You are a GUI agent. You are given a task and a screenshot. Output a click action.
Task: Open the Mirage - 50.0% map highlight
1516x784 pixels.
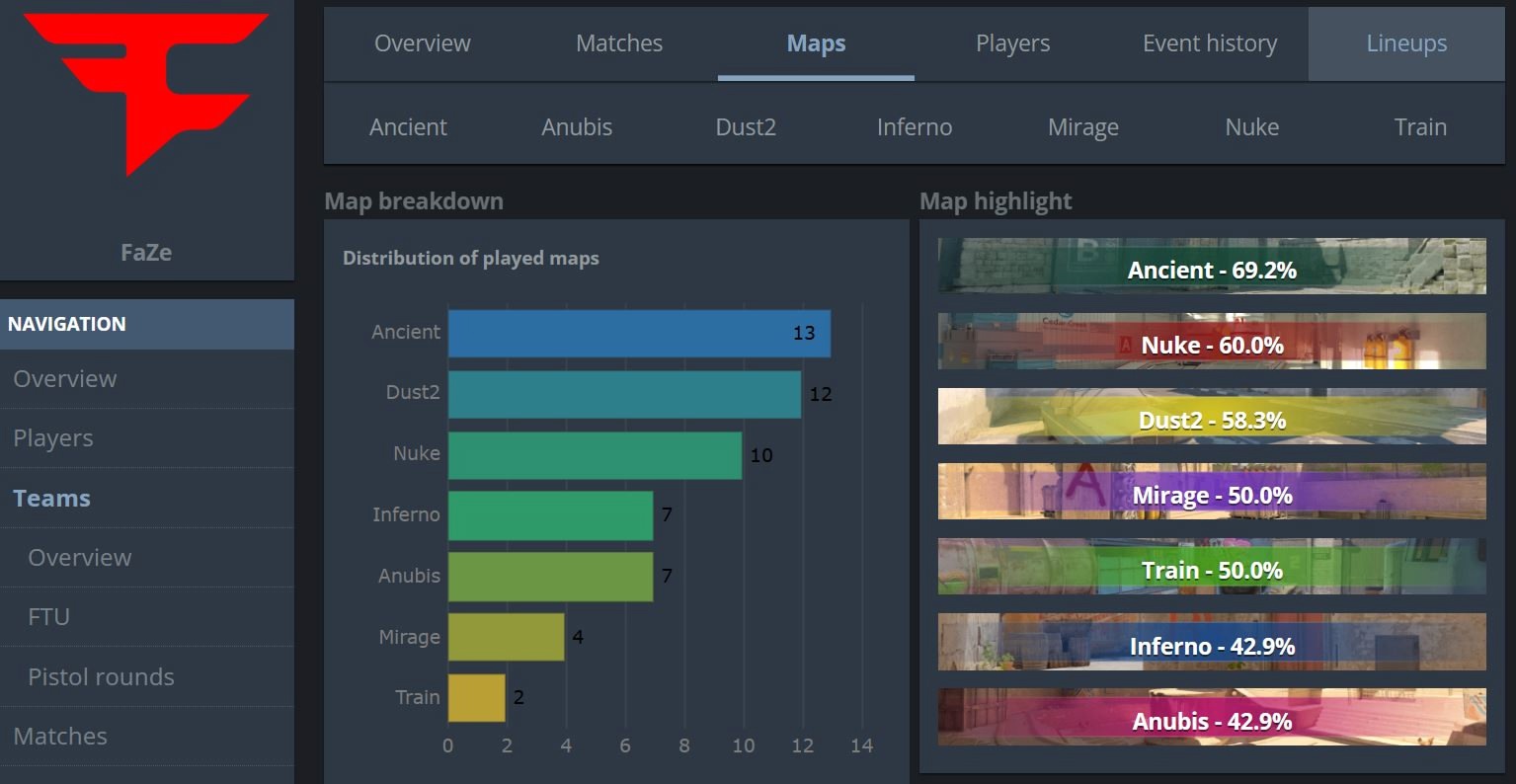coord(1212,492)
